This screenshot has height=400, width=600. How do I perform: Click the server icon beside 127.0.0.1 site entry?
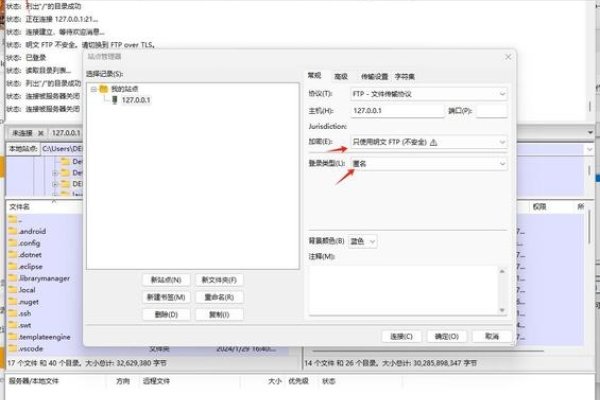tap(114, 100)
